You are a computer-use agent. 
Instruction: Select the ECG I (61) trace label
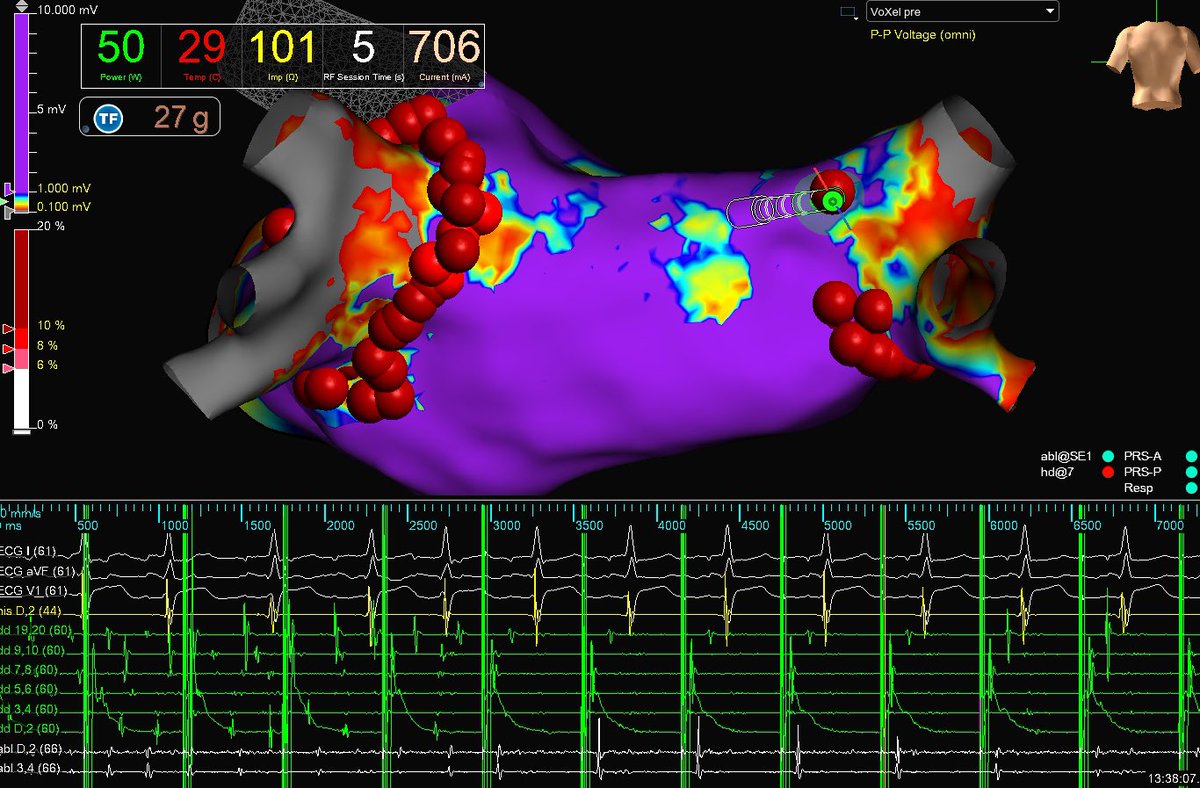29,551
